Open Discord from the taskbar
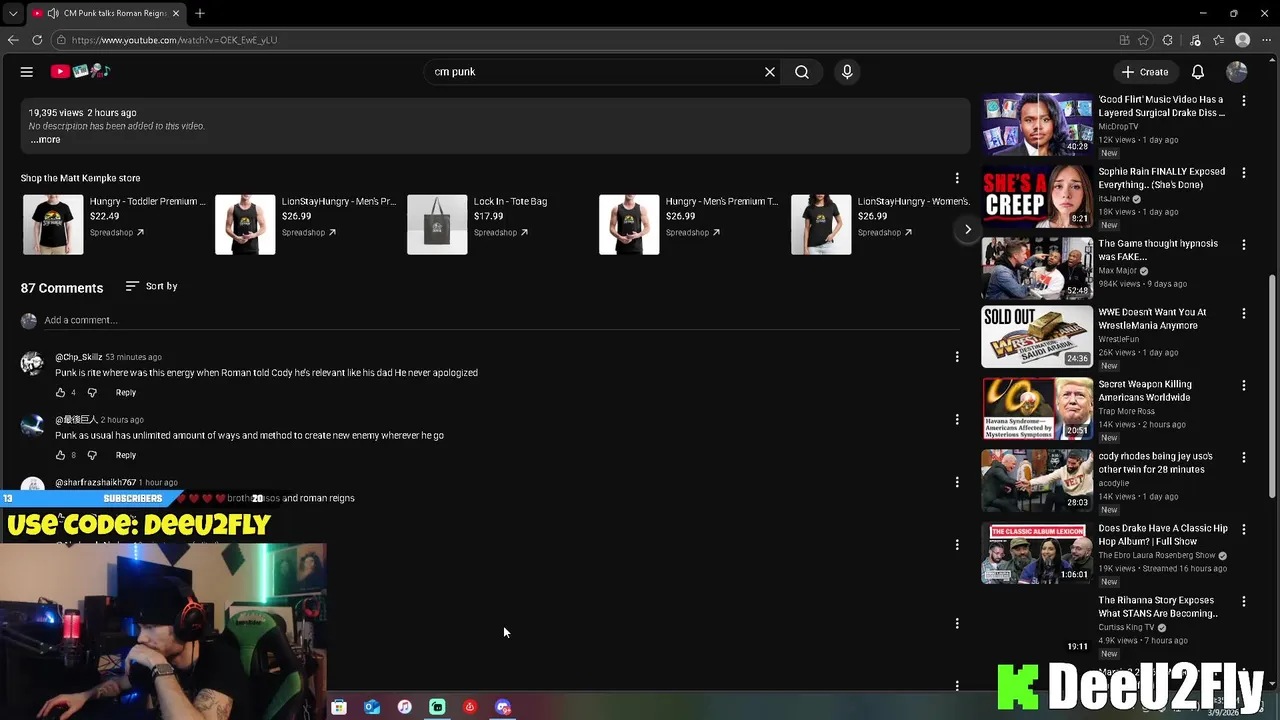 point(503,707)
